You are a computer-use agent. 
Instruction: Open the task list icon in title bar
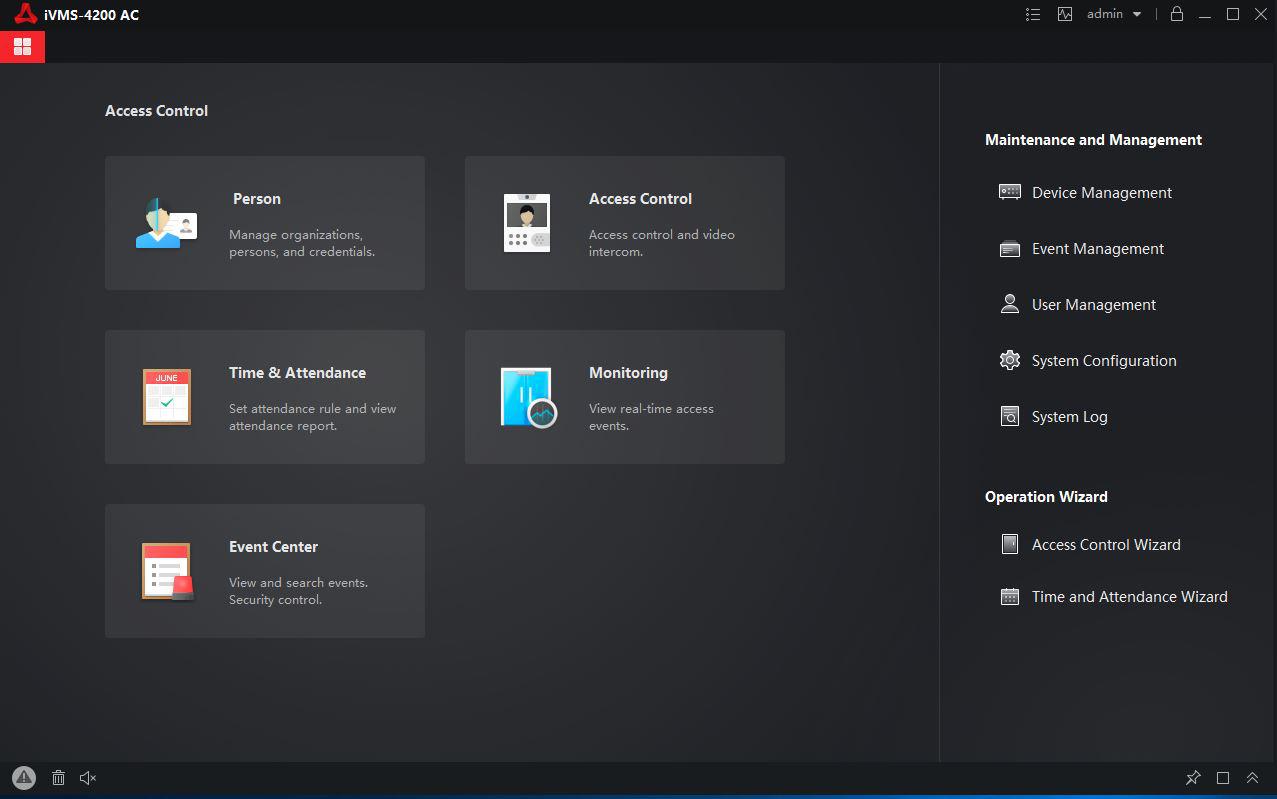[1033, 14]
